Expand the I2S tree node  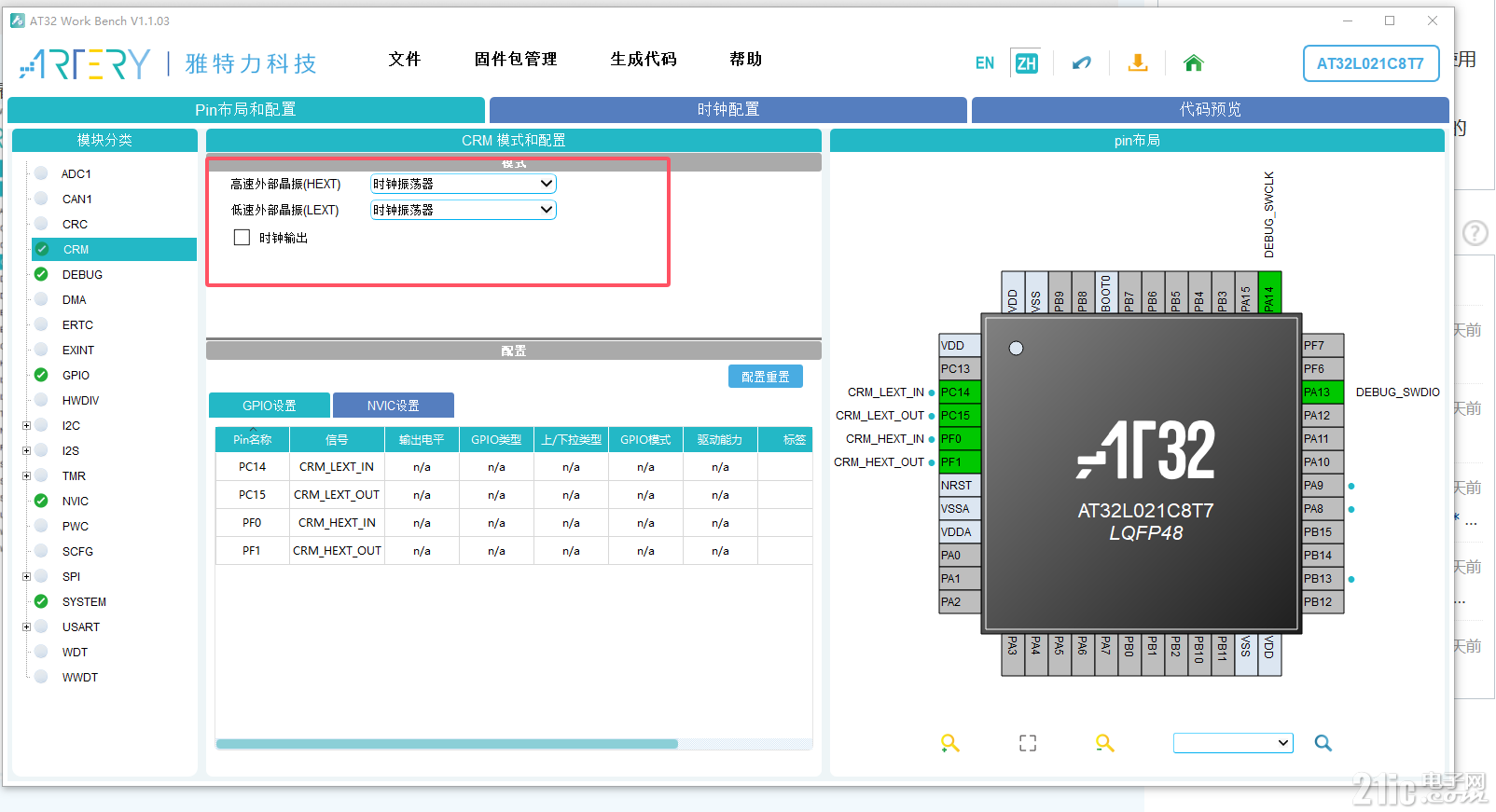26,450
